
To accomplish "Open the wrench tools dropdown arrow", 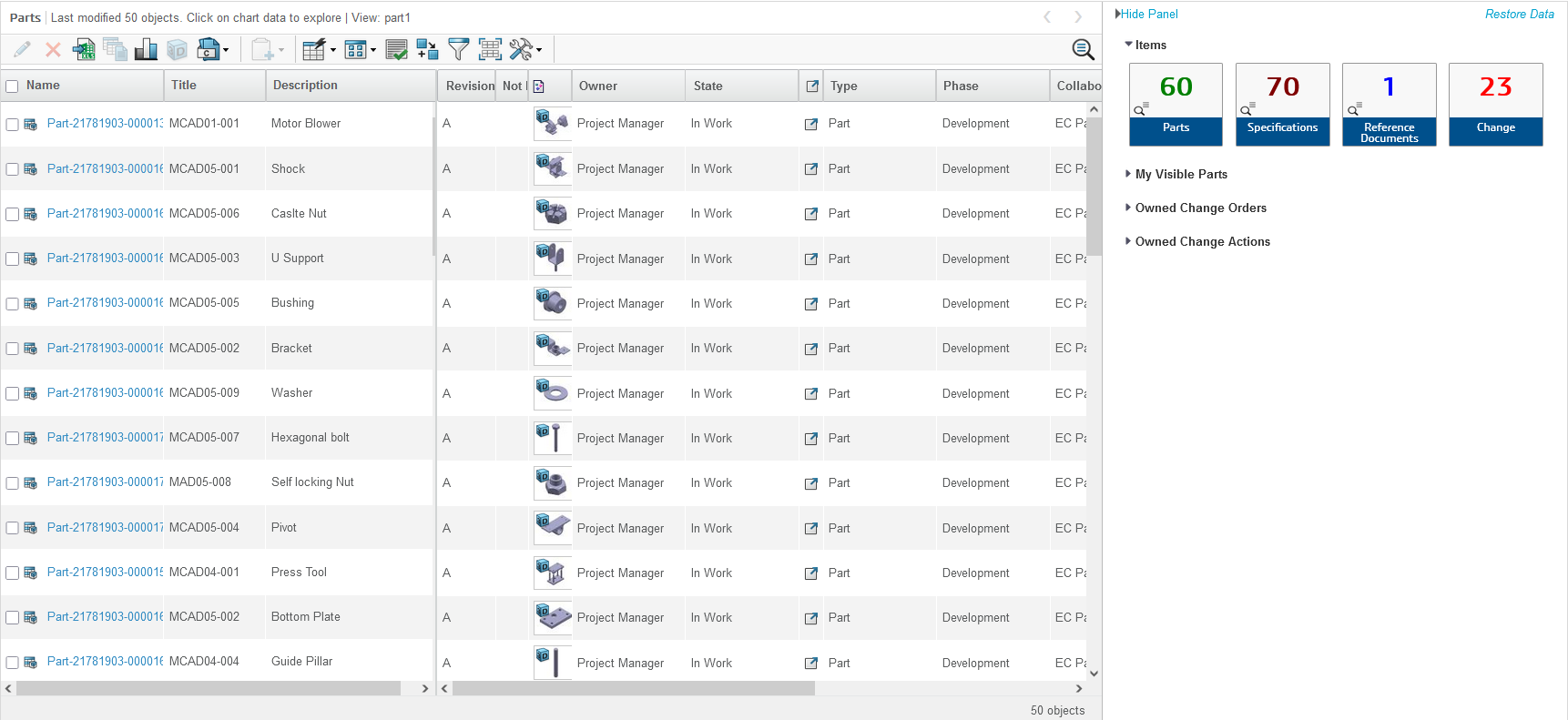I will (539, 50).
